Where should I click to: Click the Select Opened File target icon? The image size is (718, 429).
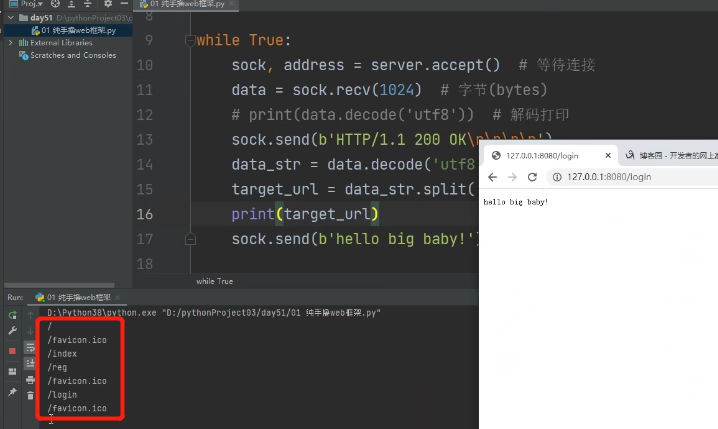pos(55,4)
